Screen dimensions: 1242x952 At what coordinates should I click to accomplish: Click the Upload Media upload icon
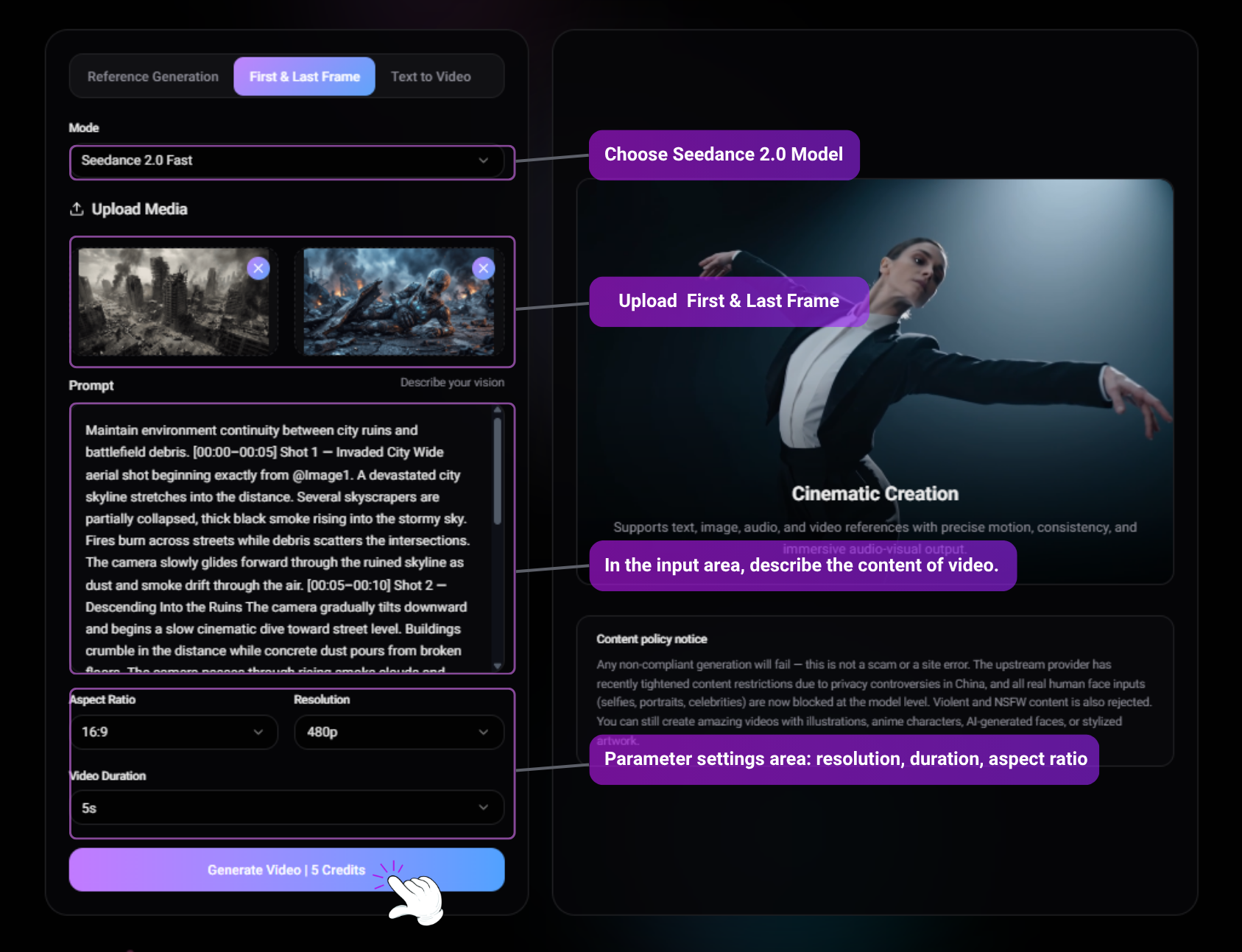pyautogui.click(x=77, y=209)
